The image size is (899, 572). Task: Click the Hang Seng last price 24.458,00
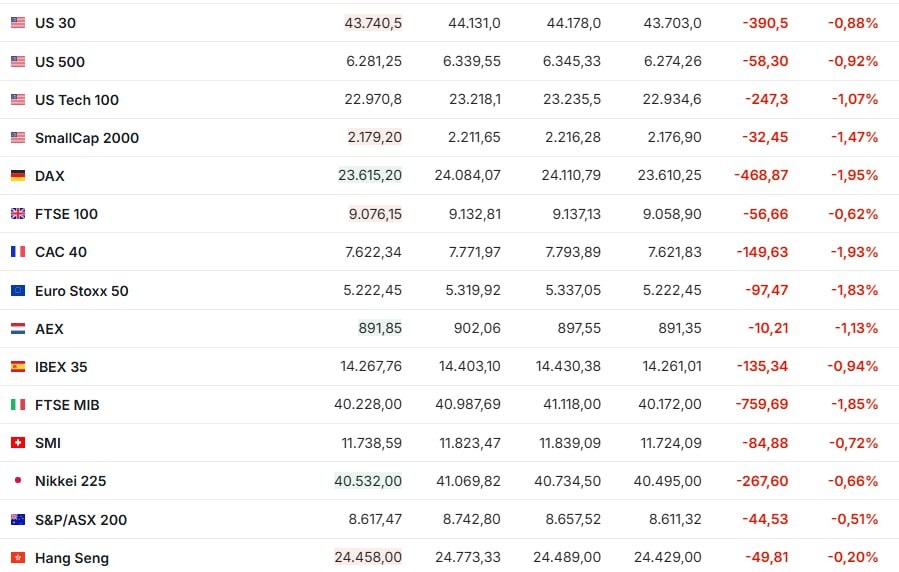pos(368,557)
